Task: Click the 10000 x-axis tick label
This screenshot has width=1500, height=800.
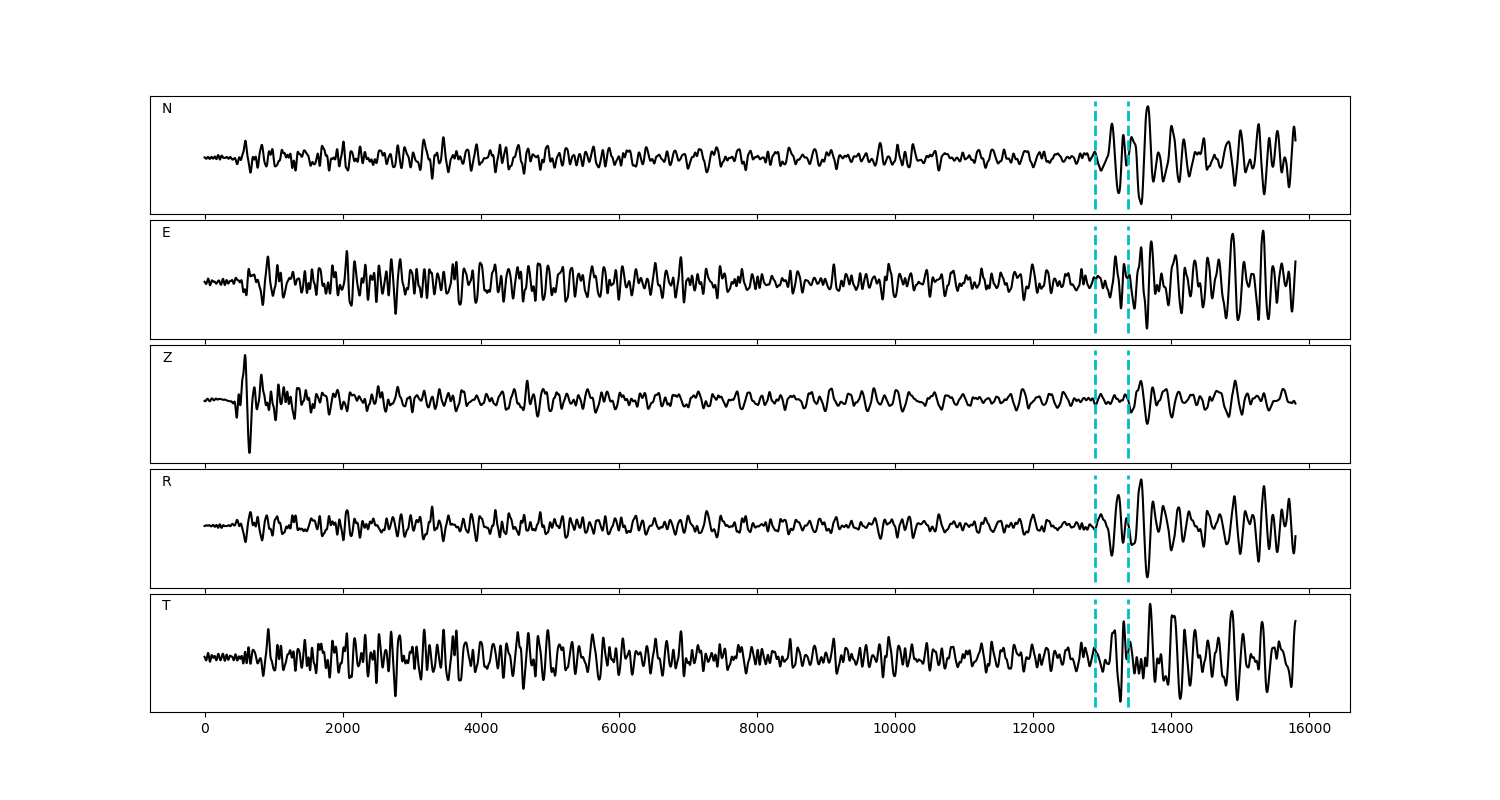Action: (x=895, y=730)
